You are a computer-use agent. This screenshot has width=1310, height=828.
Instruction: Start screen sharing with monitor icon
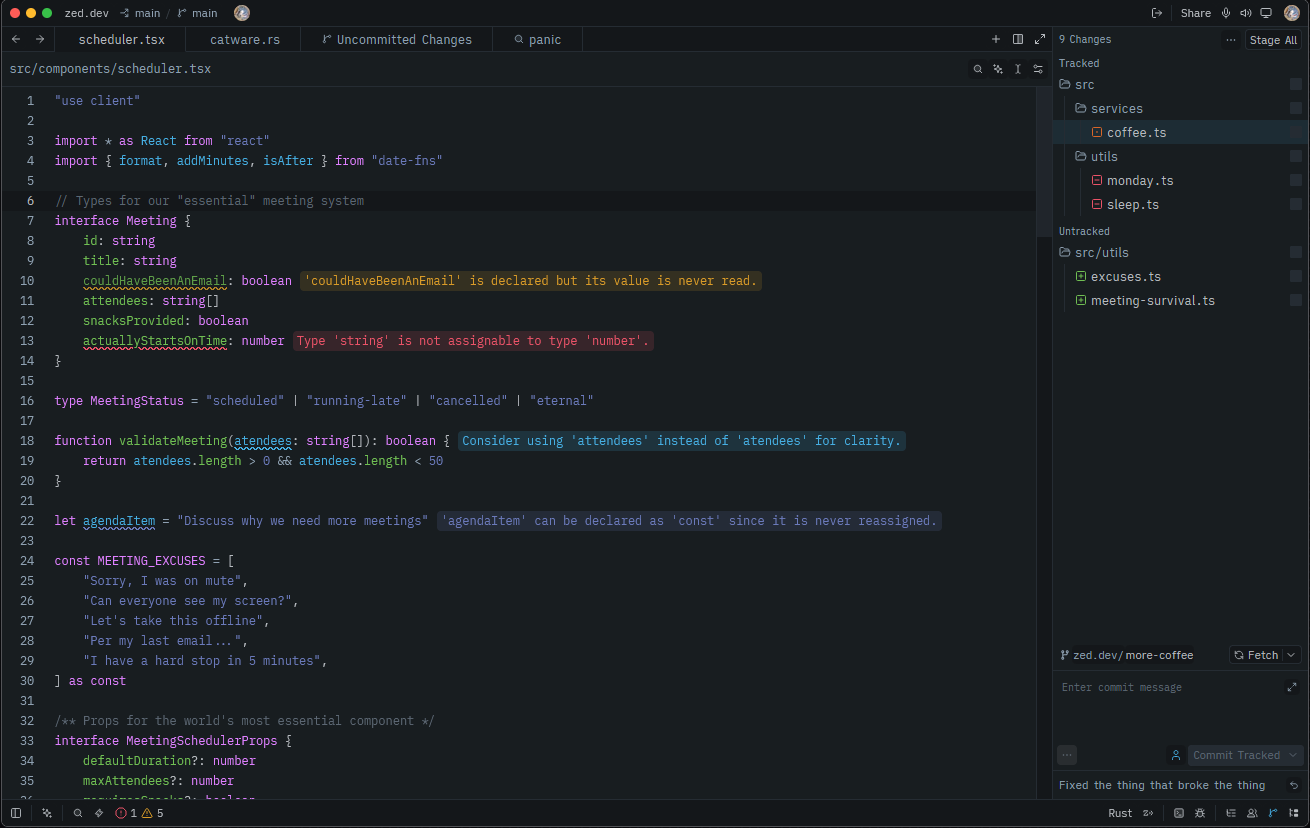pyautogui.click(x=1266, y=13)
